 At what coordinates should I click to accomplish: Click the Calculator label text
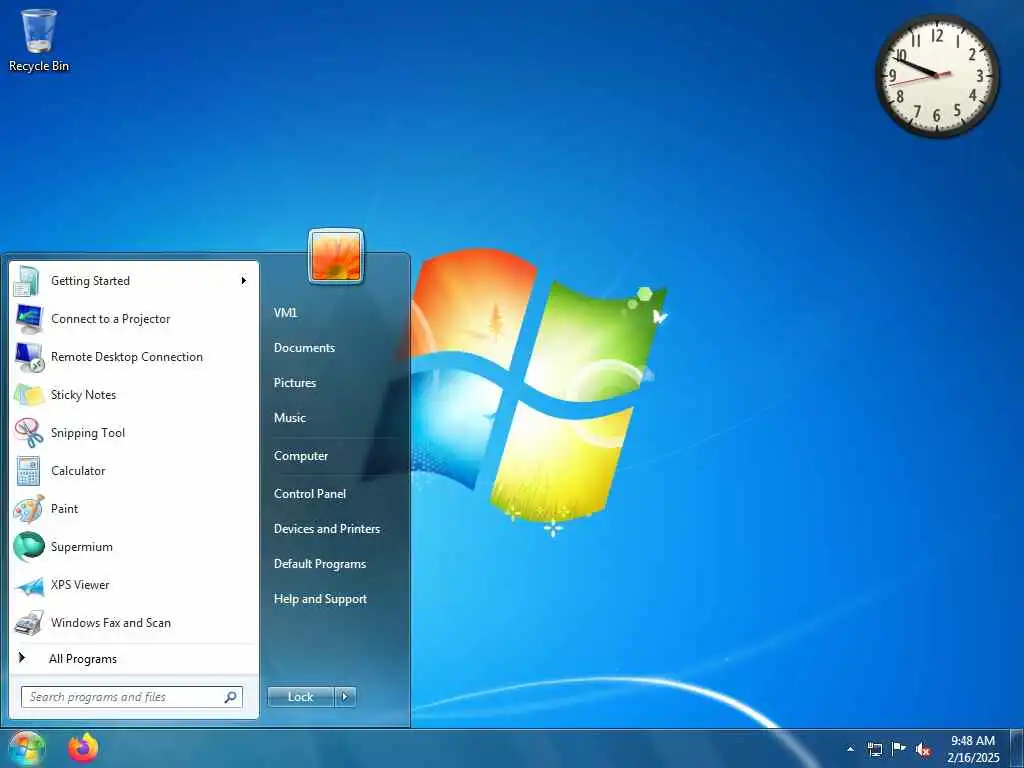tap(78, 471)
